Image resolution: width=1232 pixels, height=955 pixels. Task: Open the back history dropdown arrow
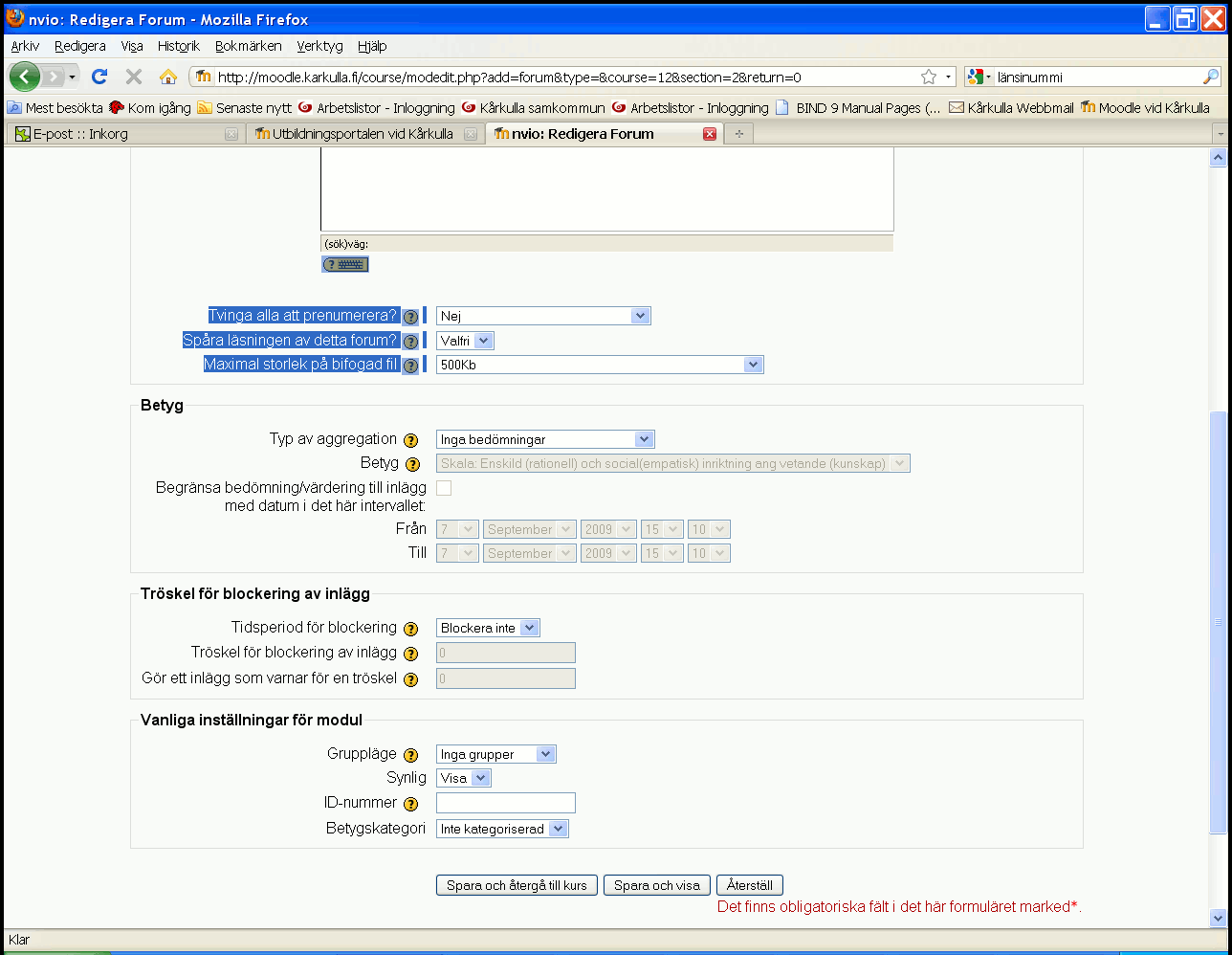coord(72,77)
